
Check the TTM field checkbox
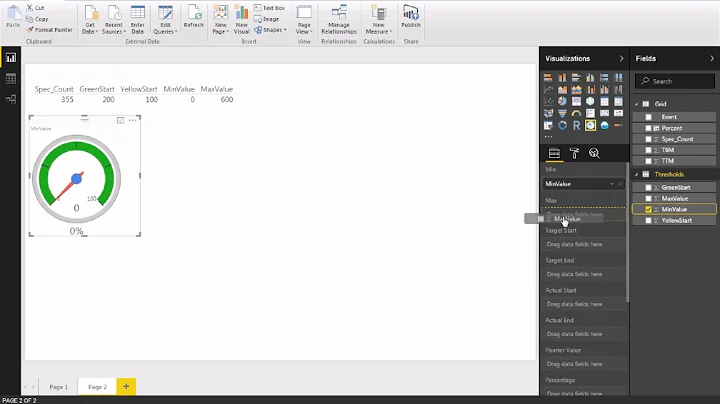(648, 161)
